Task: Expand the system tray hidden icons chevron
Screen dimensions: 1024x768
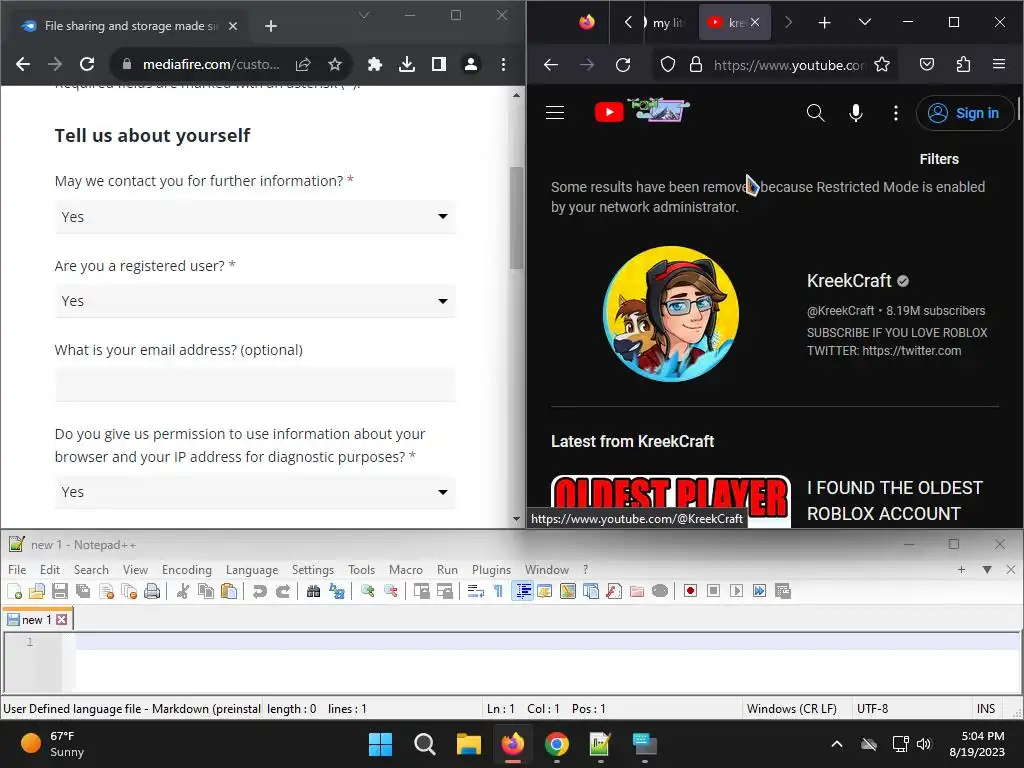Action: [837, 744]
